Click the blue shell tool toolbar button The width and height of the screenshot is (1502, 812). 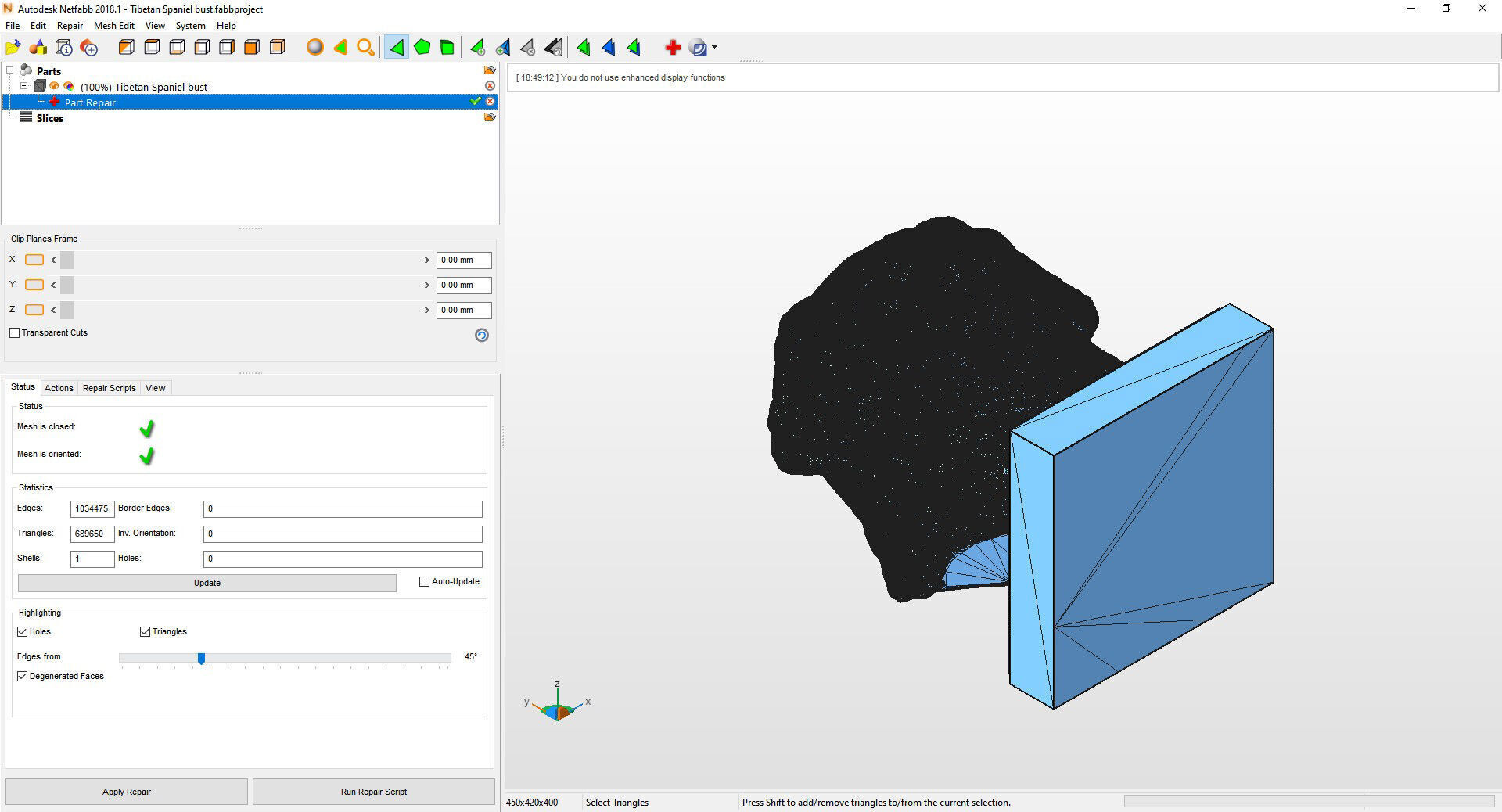698,48
